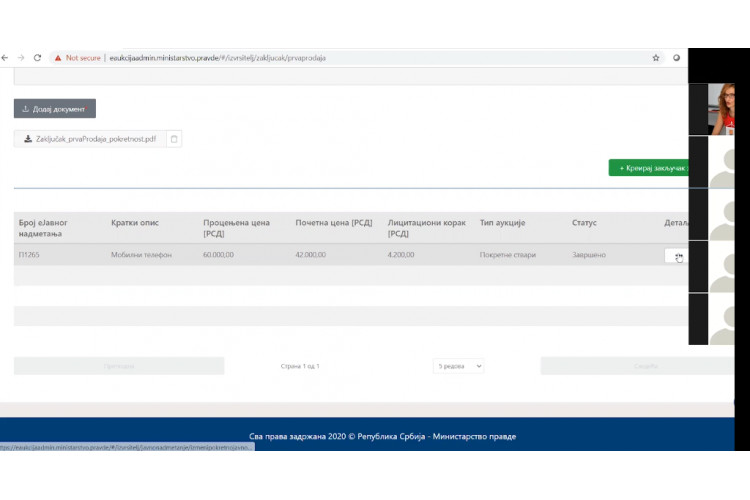This screenshot has width=750, height=500.
Task: Click the Процењена цена column header
Action: point(236,228)
